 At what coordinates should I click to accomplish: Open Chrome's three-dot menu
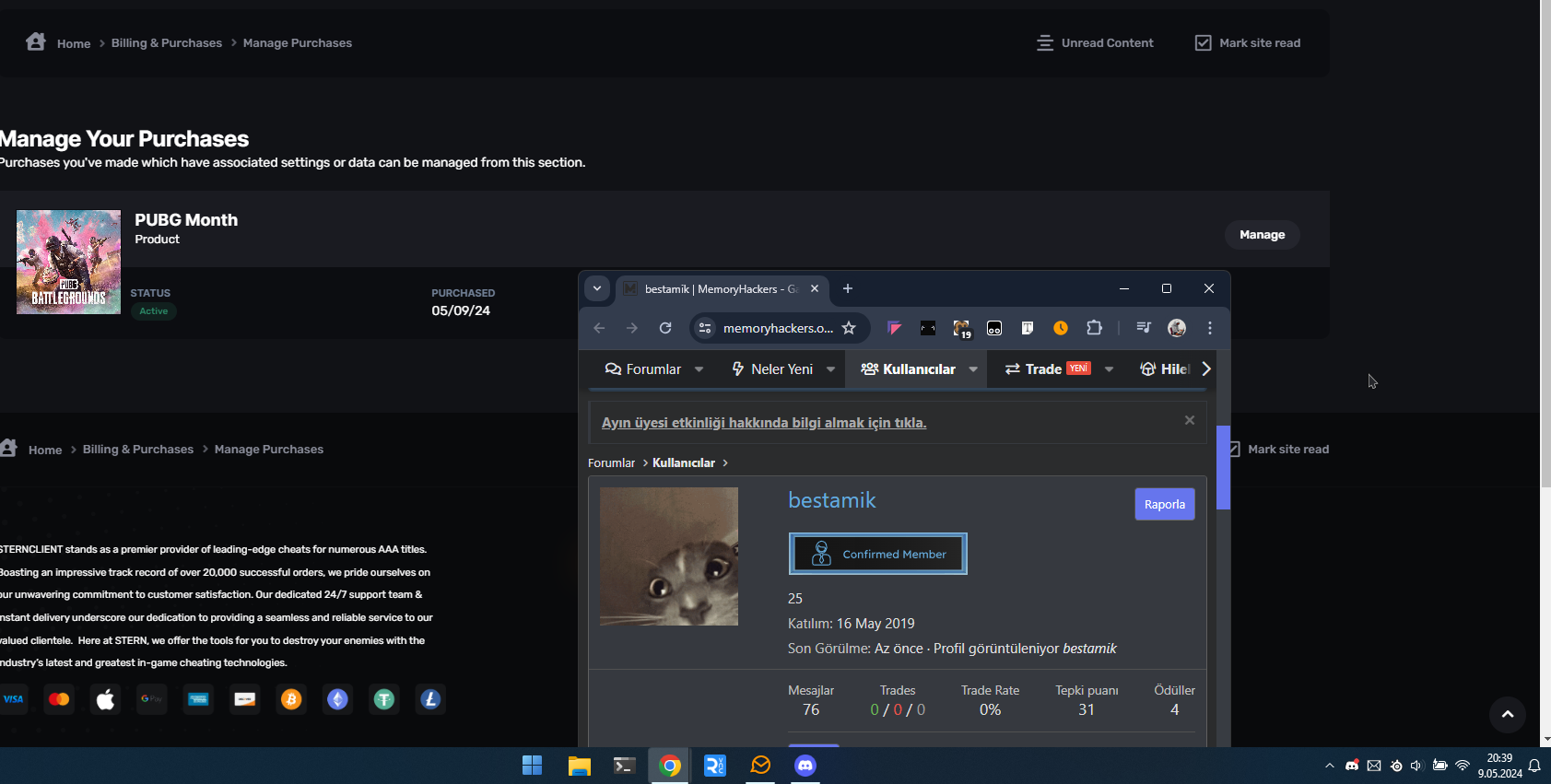coord(1210,328)
